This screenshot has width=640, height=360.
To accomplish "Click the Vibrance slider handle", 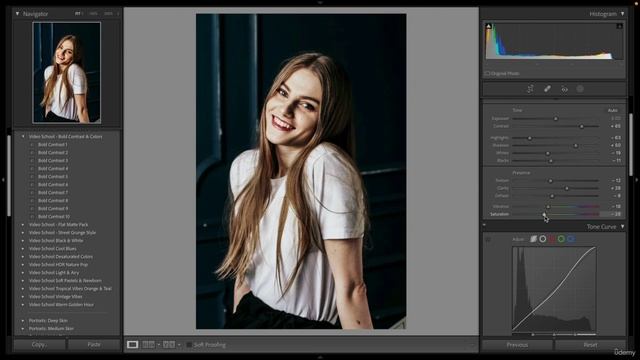I will (x=548, y=207).
